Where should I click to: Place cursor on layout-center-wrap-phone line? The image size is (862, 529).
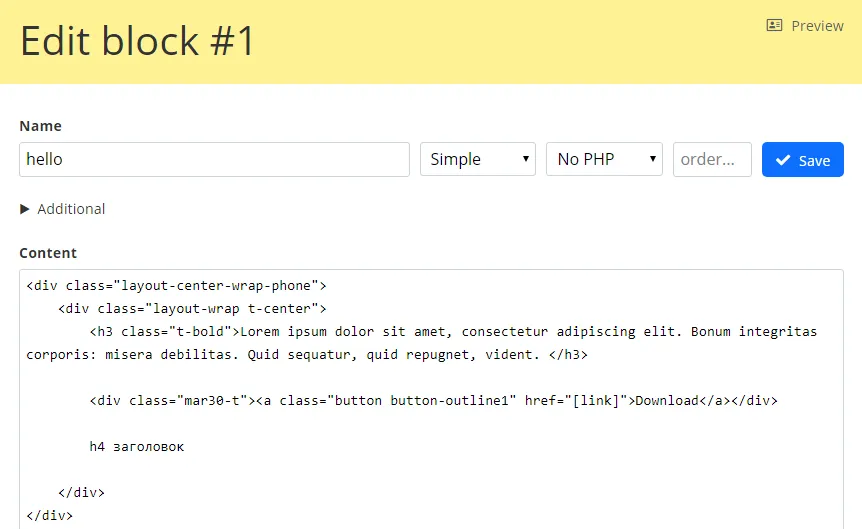176,285
